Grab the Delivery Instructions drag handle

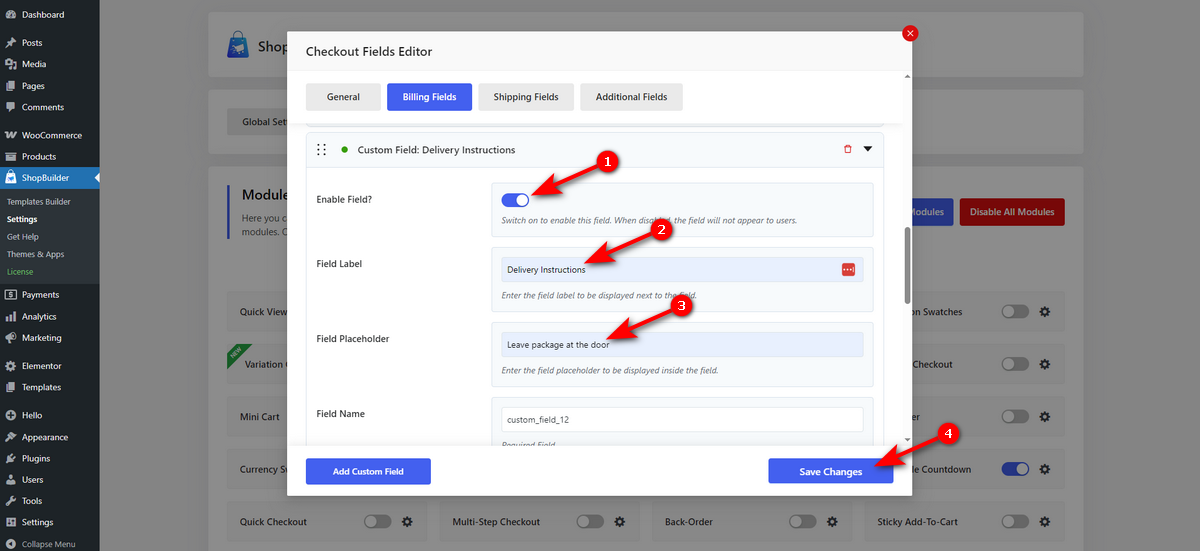pyautogui.click(x=321, y=150)
